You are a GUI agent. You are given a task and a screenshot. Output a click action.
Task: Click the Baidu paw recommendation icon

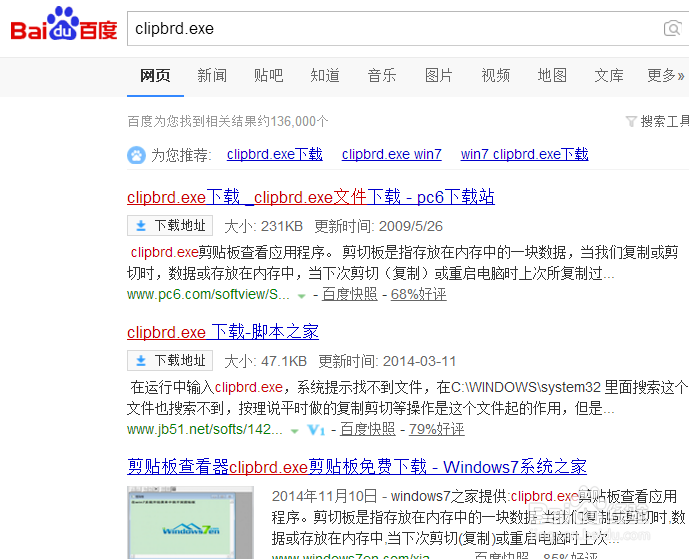pyautogui.click(x=136, y=155)
